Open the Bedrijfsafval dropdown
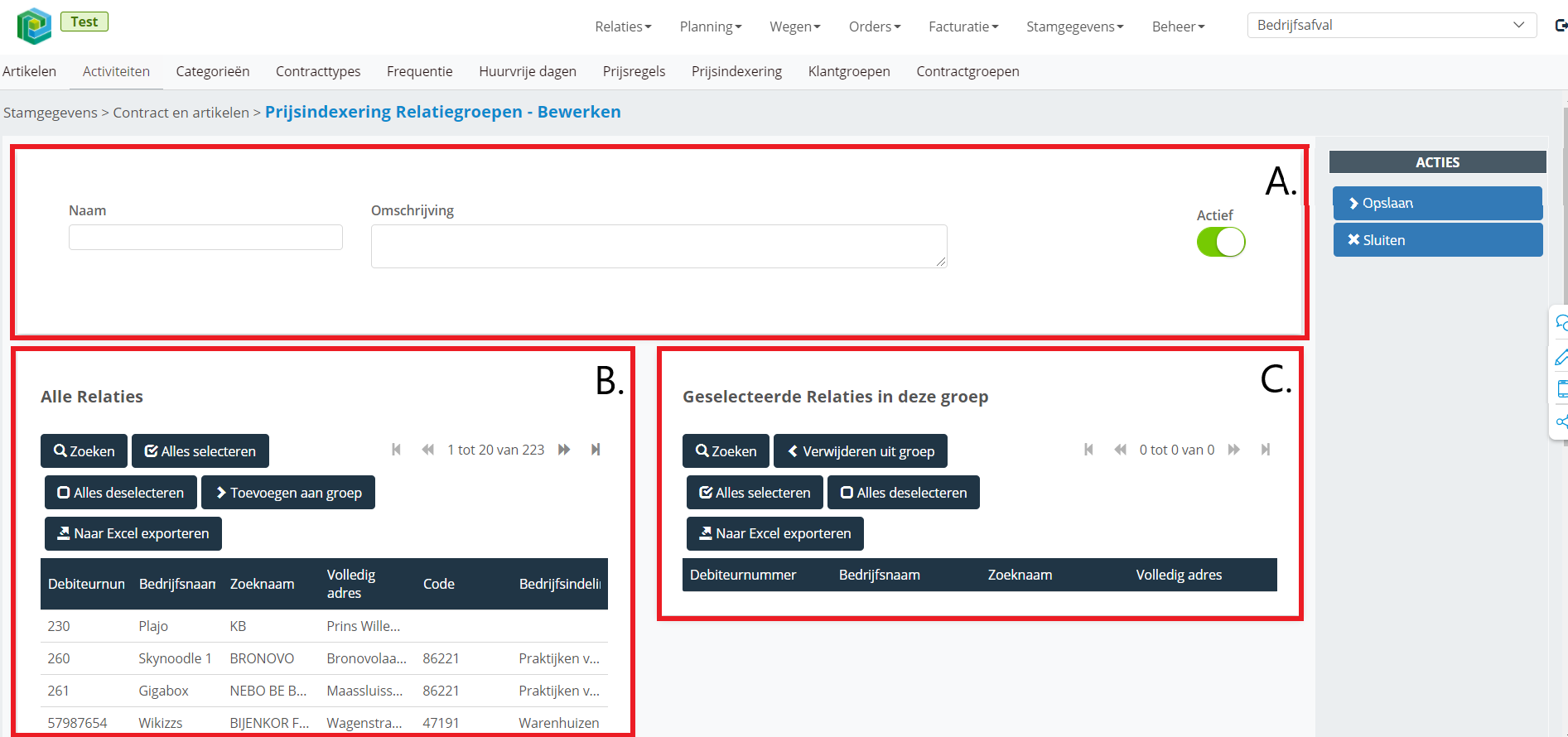This screenshot has height=737, width=1568. pos(1392,25)
